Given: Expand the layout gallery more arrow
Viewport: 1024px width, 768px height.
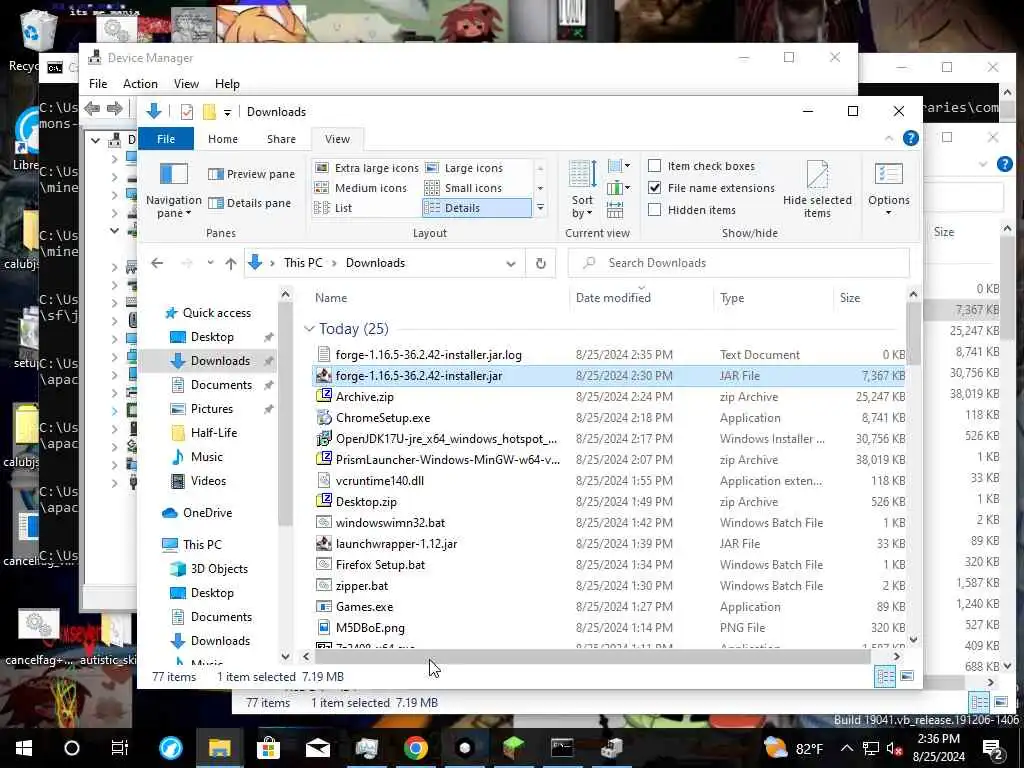Looking at the screenshot, I should click(540, 208).
